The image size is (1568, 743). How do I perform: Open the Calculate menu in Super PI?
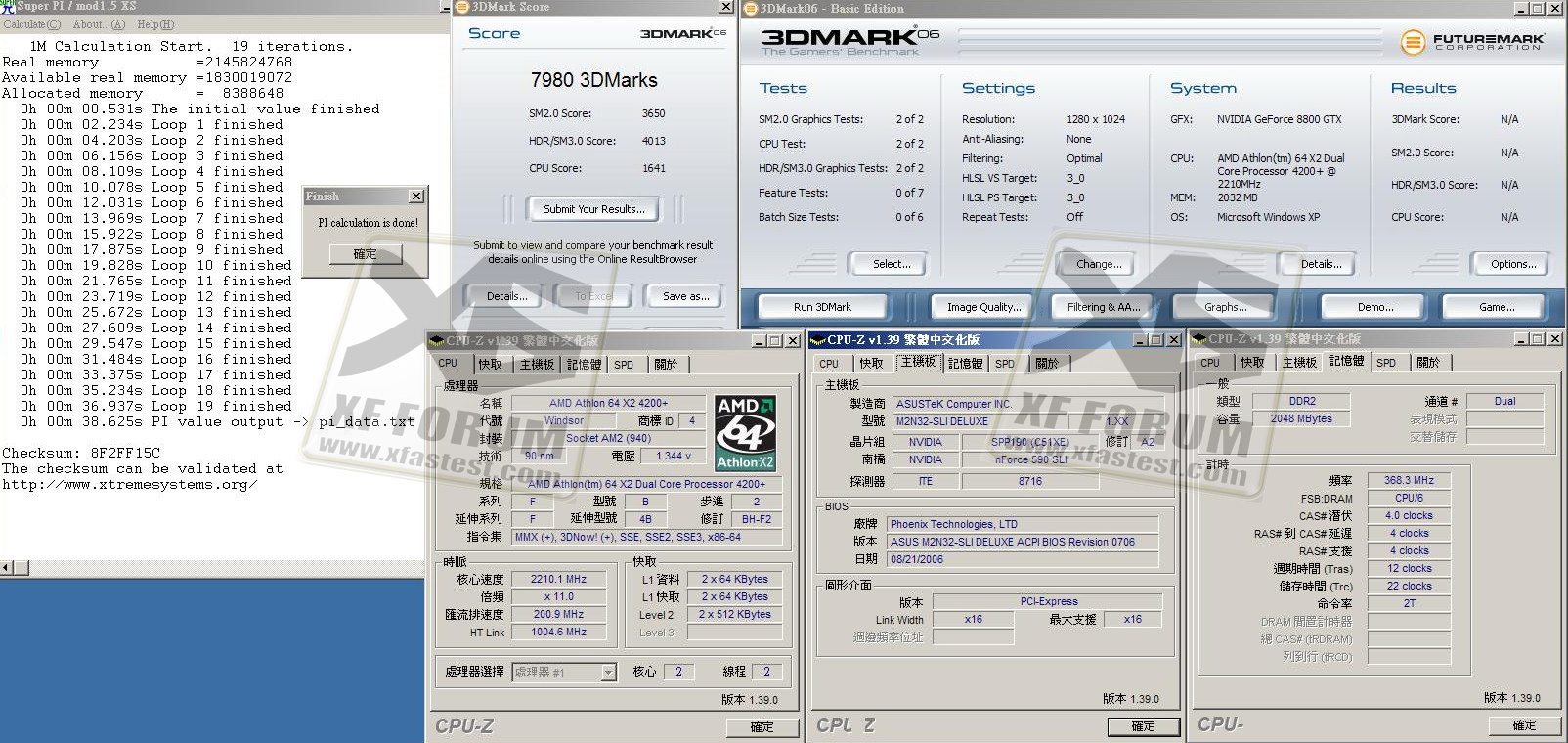(x=31, y=24)
